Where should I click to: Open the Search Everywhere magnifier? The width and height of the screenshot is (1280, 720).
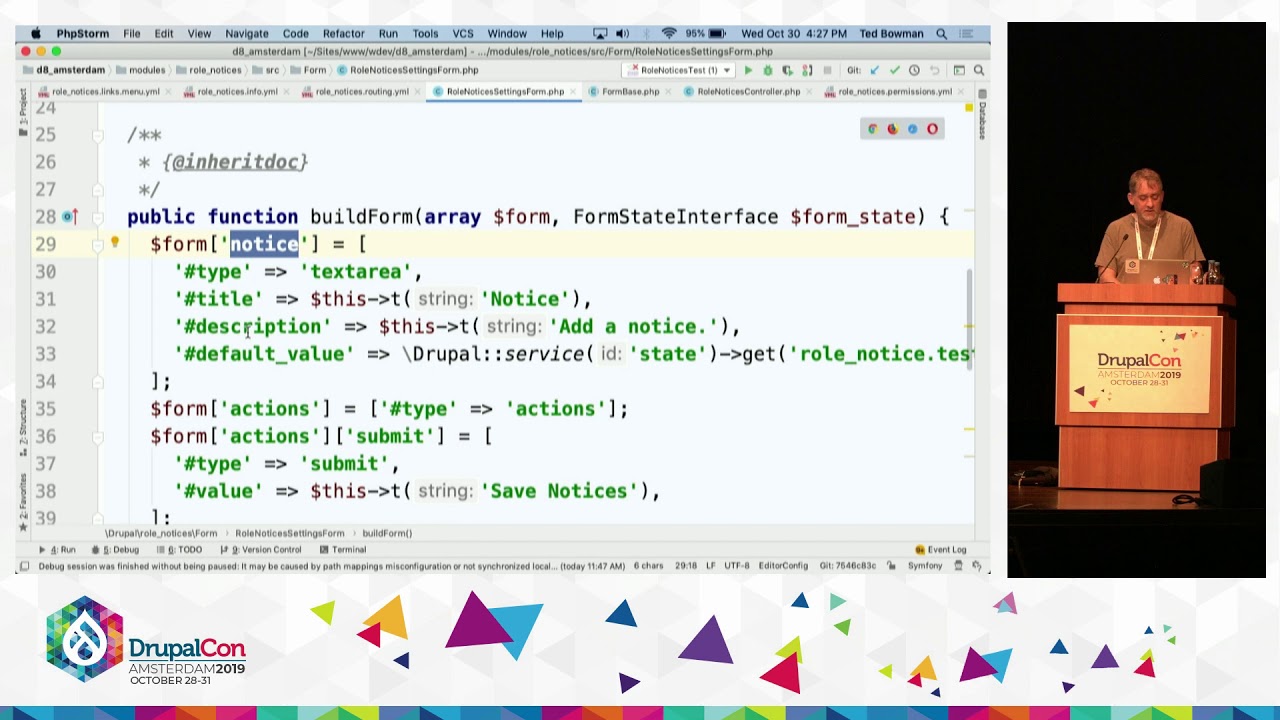point(979,70)
